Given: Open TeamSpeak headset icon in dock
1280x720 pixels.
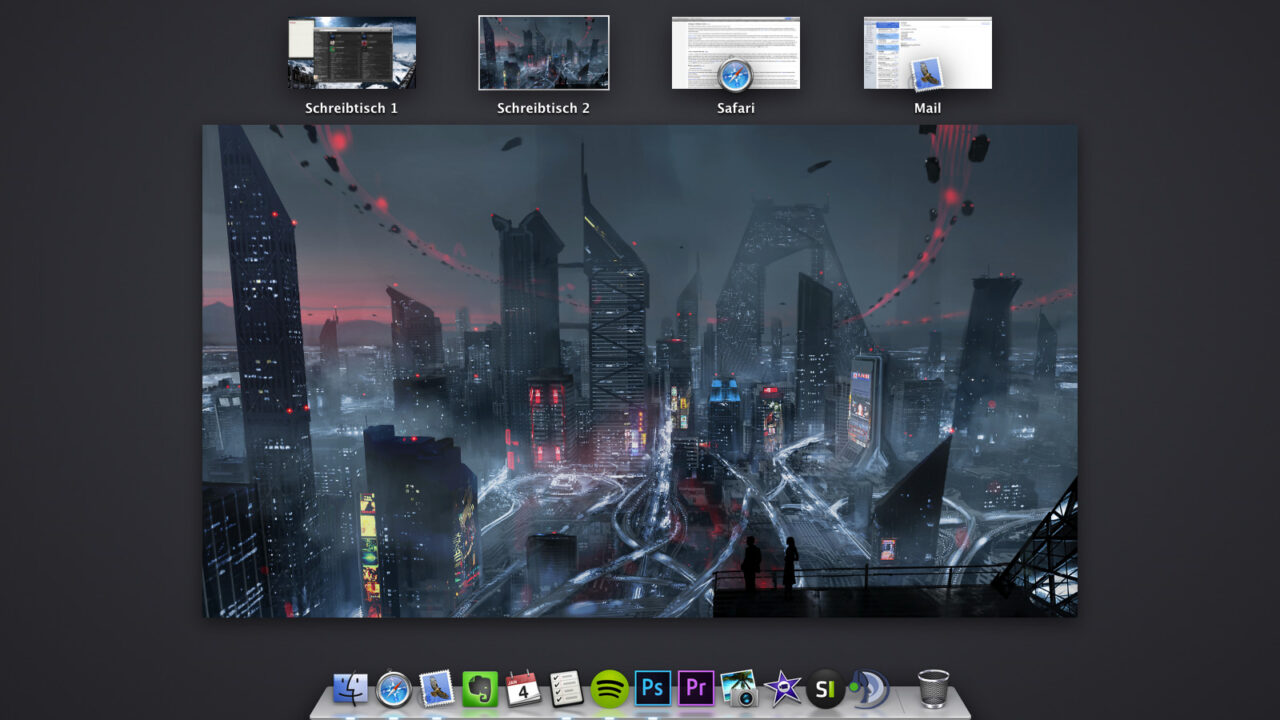Looking at the screenshot, I should [x=867, y=689].
